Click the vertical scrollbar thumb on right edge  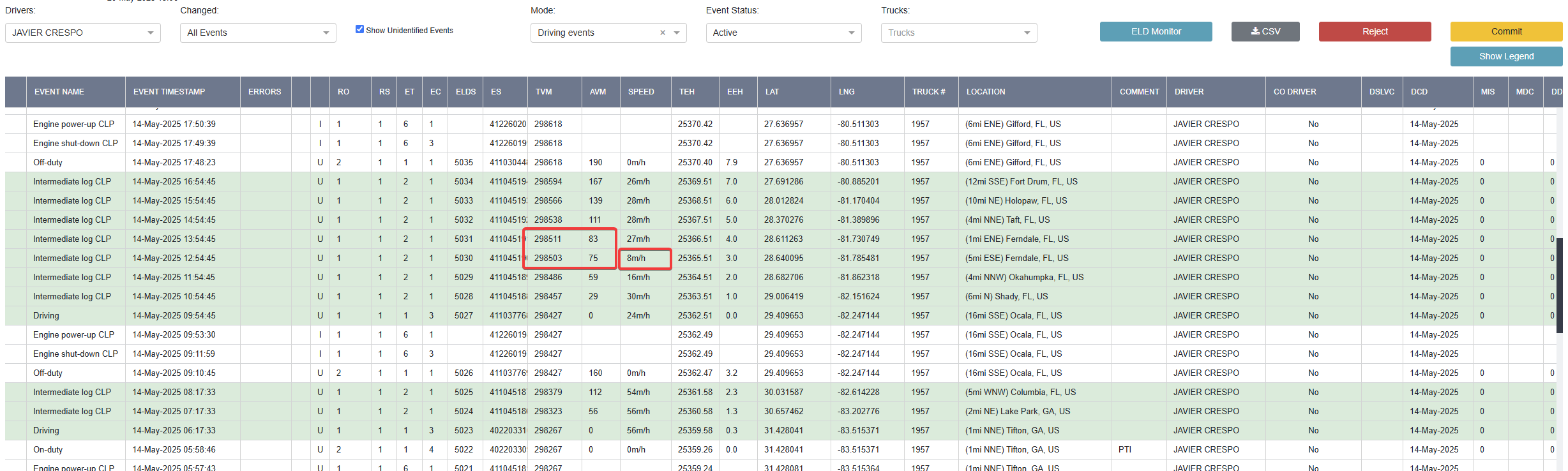point(1560,284)
